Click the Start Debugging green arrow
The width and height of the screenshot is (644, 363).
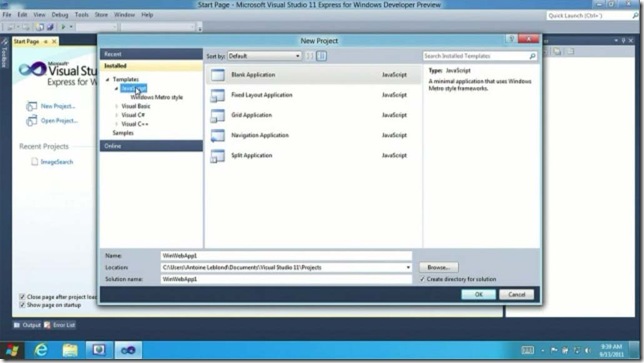point(63,27)
